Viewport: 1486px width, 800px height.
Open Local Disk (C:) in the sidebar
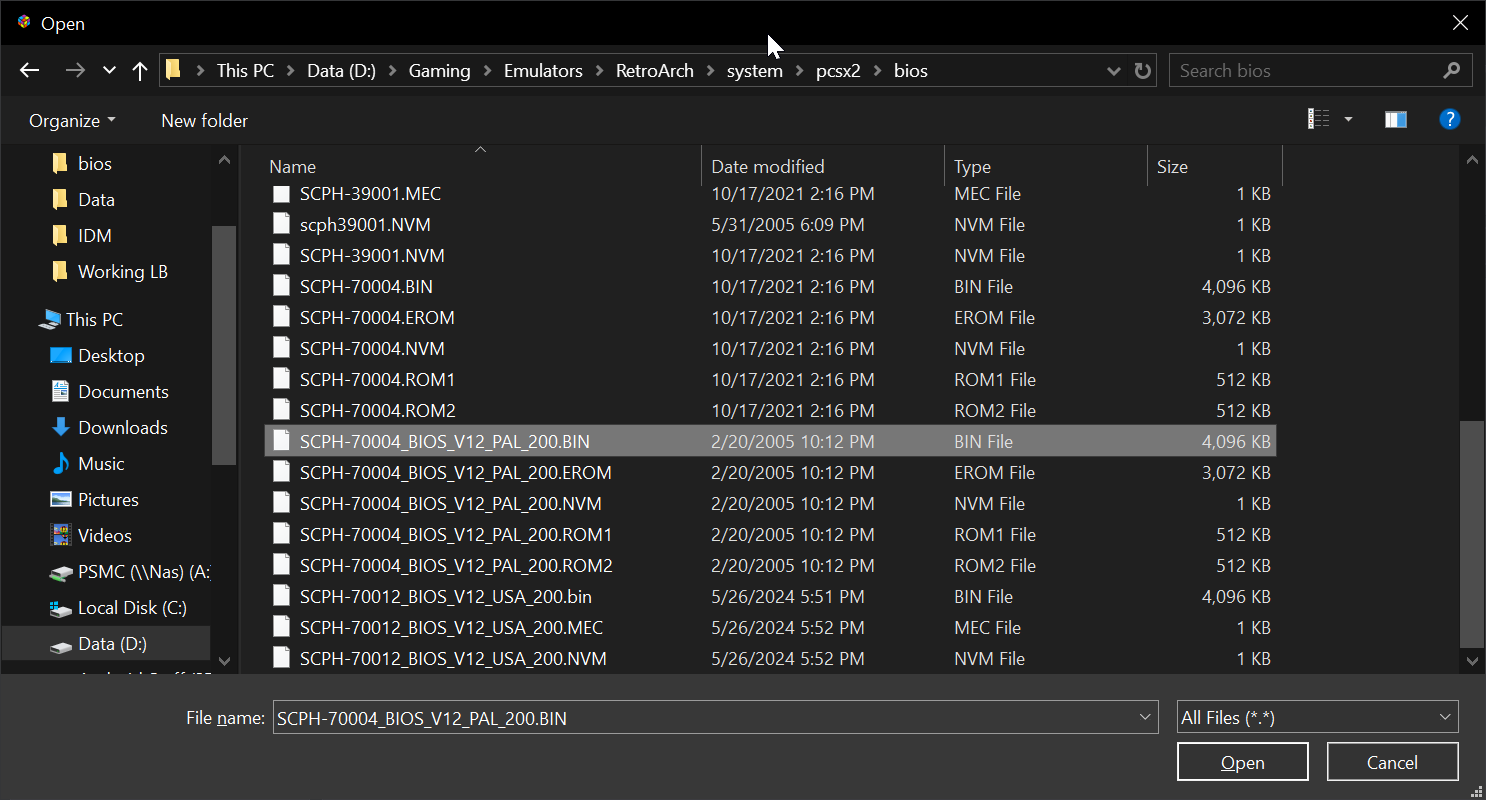click(132, 607)
